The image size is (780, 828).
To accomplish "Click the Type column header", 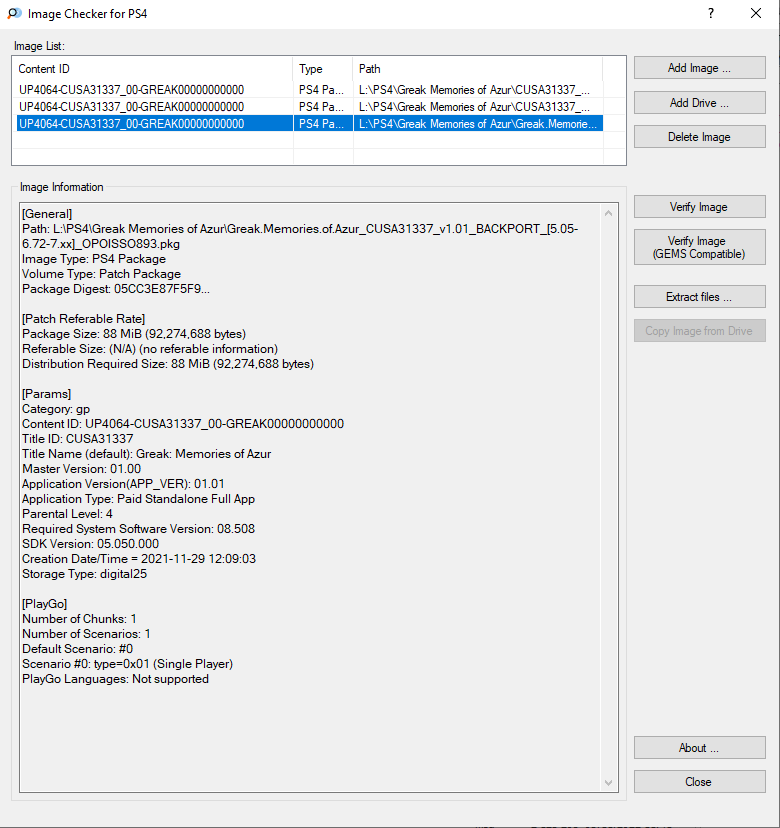I will pyautogui.click(x=323, y=69).
